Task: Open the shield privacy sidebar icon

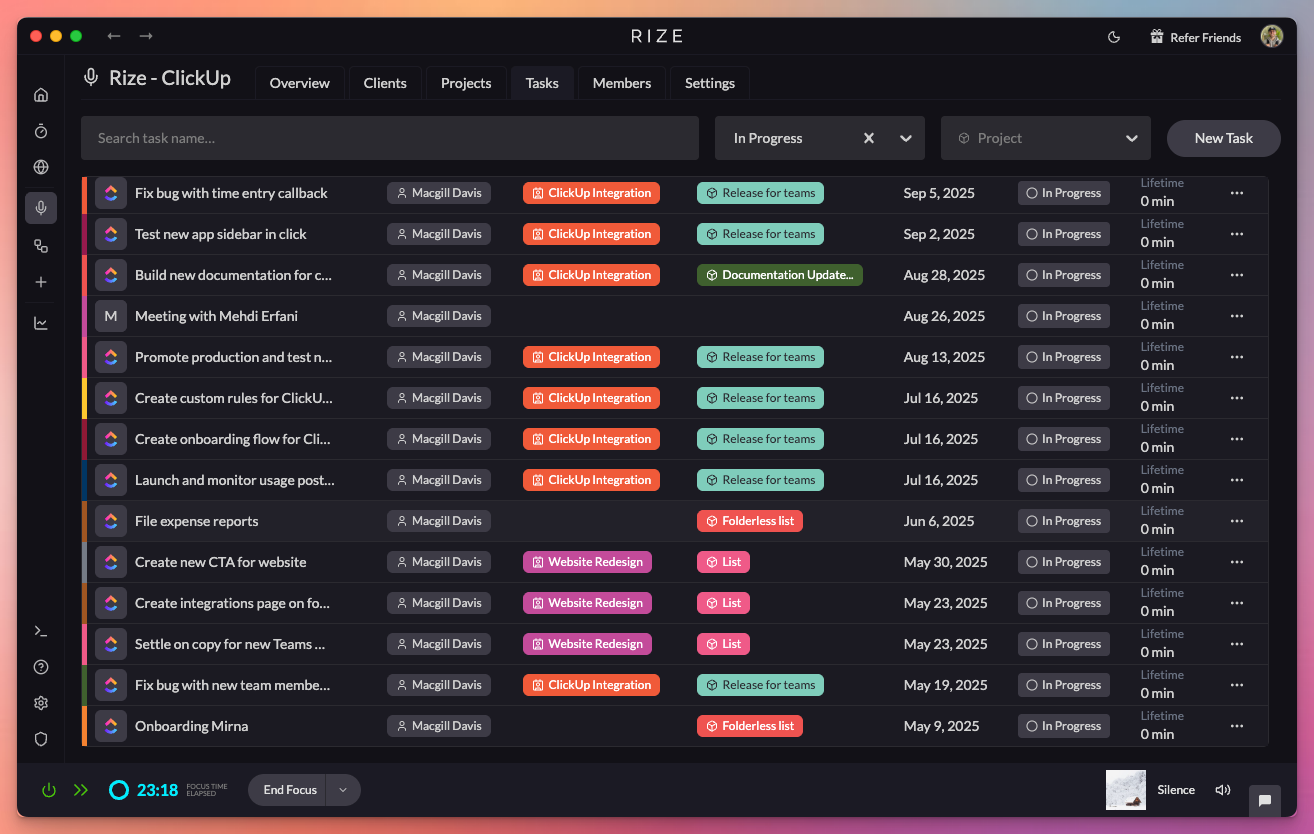Action: click(41, 739)
